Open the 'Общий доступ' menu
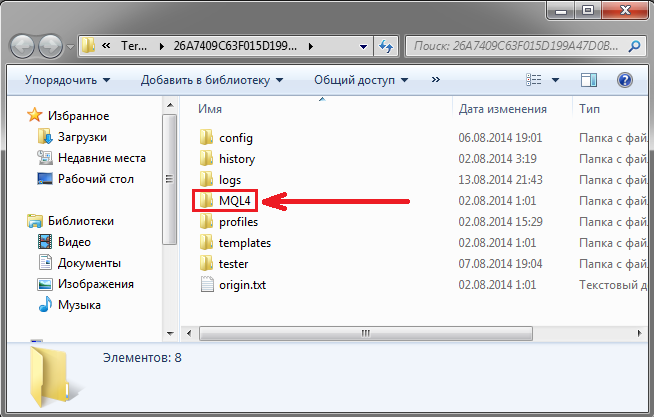Image resolution: width=654 pixels, height=417 pixels. click(361, 80)
